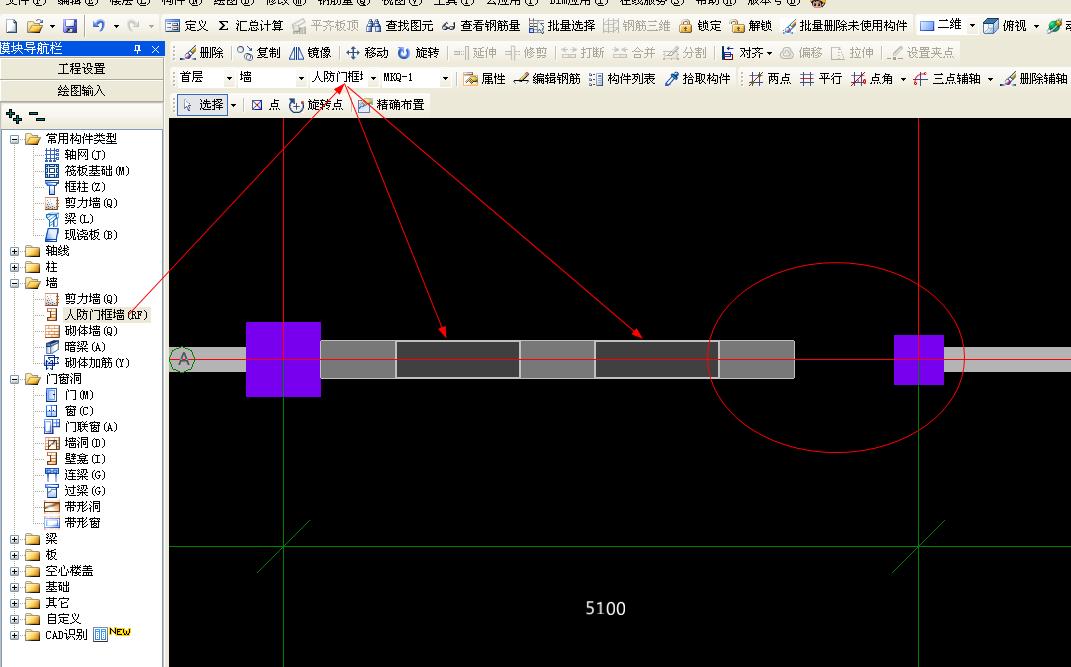Click 批量删除未使用构件 tool
Viewport: 1071px width, 667px height.
(845, 26)
